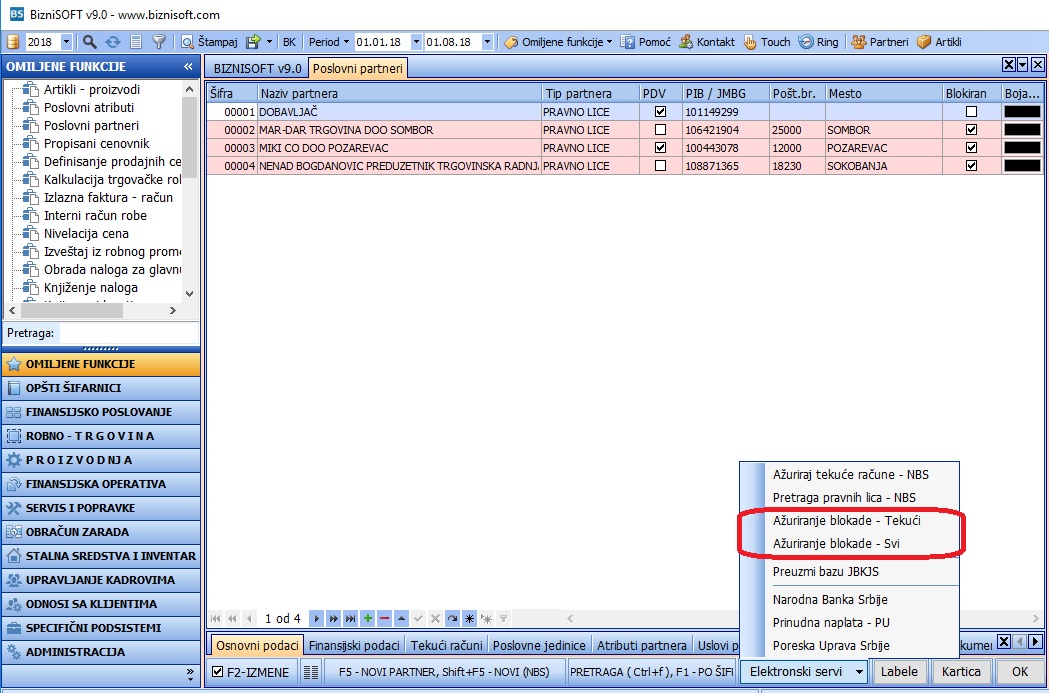Toggle Blokiran checkbox for DOBAVLJAČ row

tap(971, 112)
